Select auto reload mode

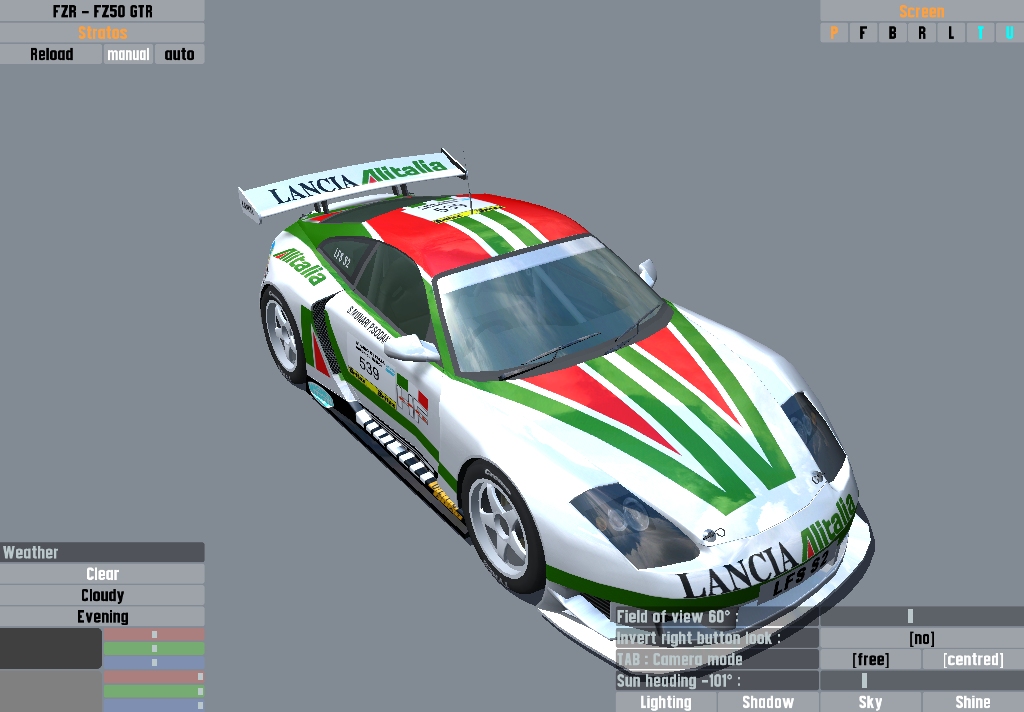[180, 54]
